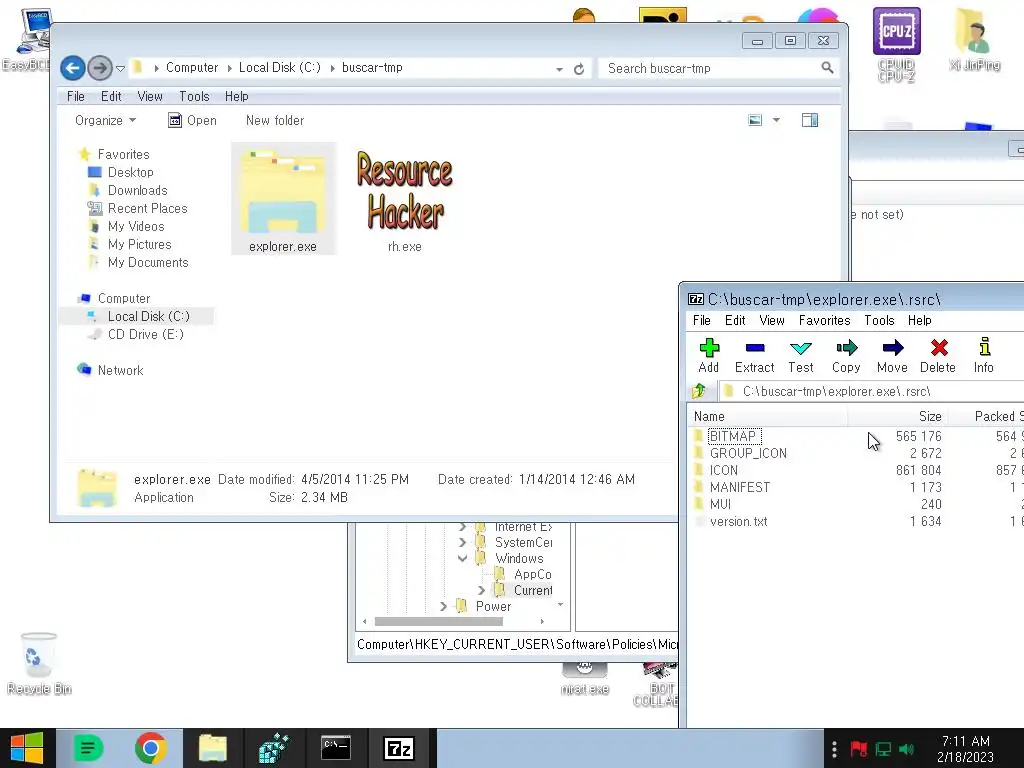
Task: Click the Open button in Explorer toolbar
Action: [193, 120]
